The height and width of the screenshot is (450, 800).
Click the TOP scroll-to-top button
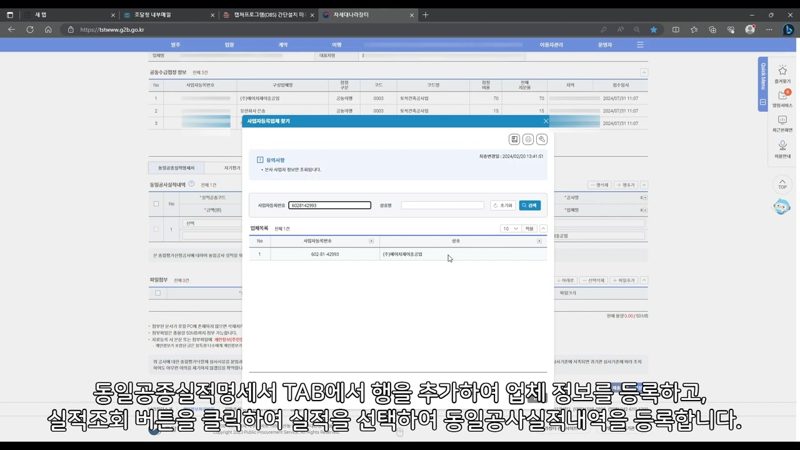tap(782, 184)
